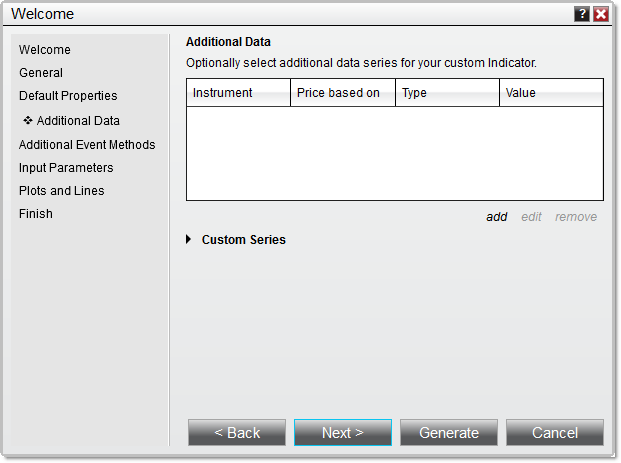This screenshot has width=621, height=463.
Task: Navigate to the Input Parameters step
Action: [x=66, y=168]
